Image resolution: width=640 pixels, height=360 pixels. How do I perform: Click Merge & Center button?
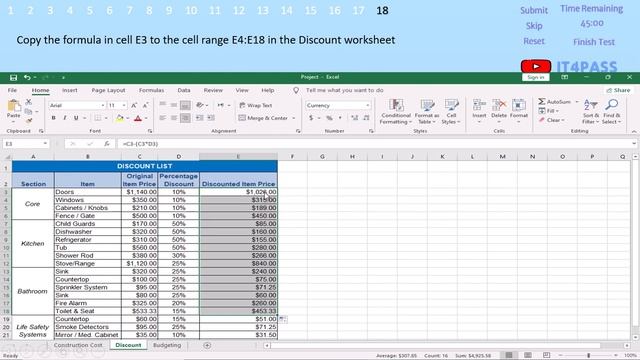coord(264,118)
